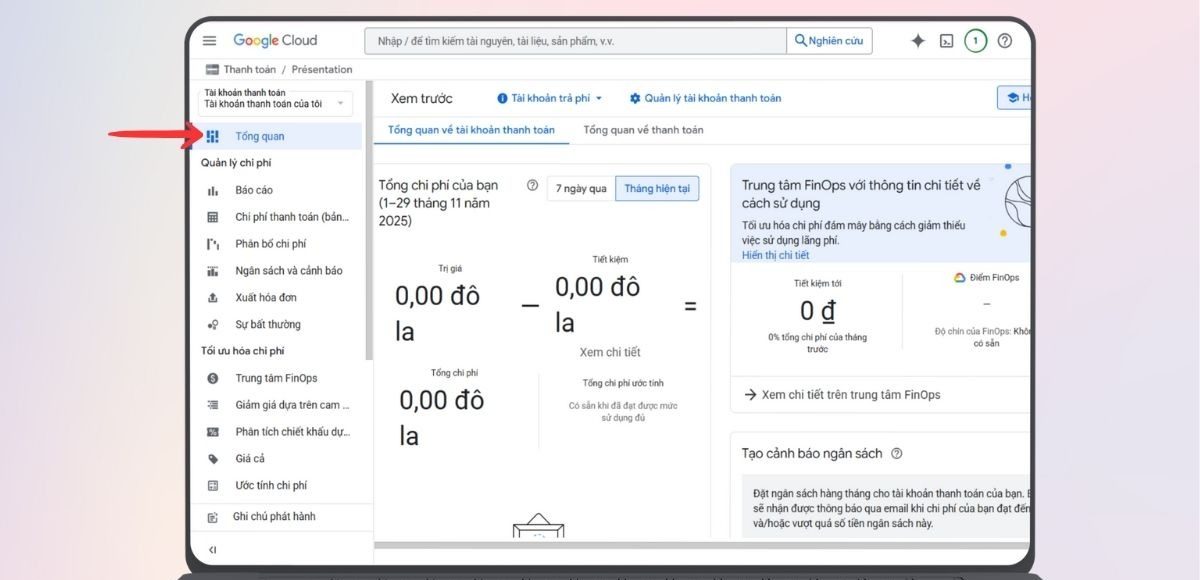The width and height of the screenshot is (1200, 580).
Task: Open the Tài khoản trả phí dropdown
Action: coord(550,98)
